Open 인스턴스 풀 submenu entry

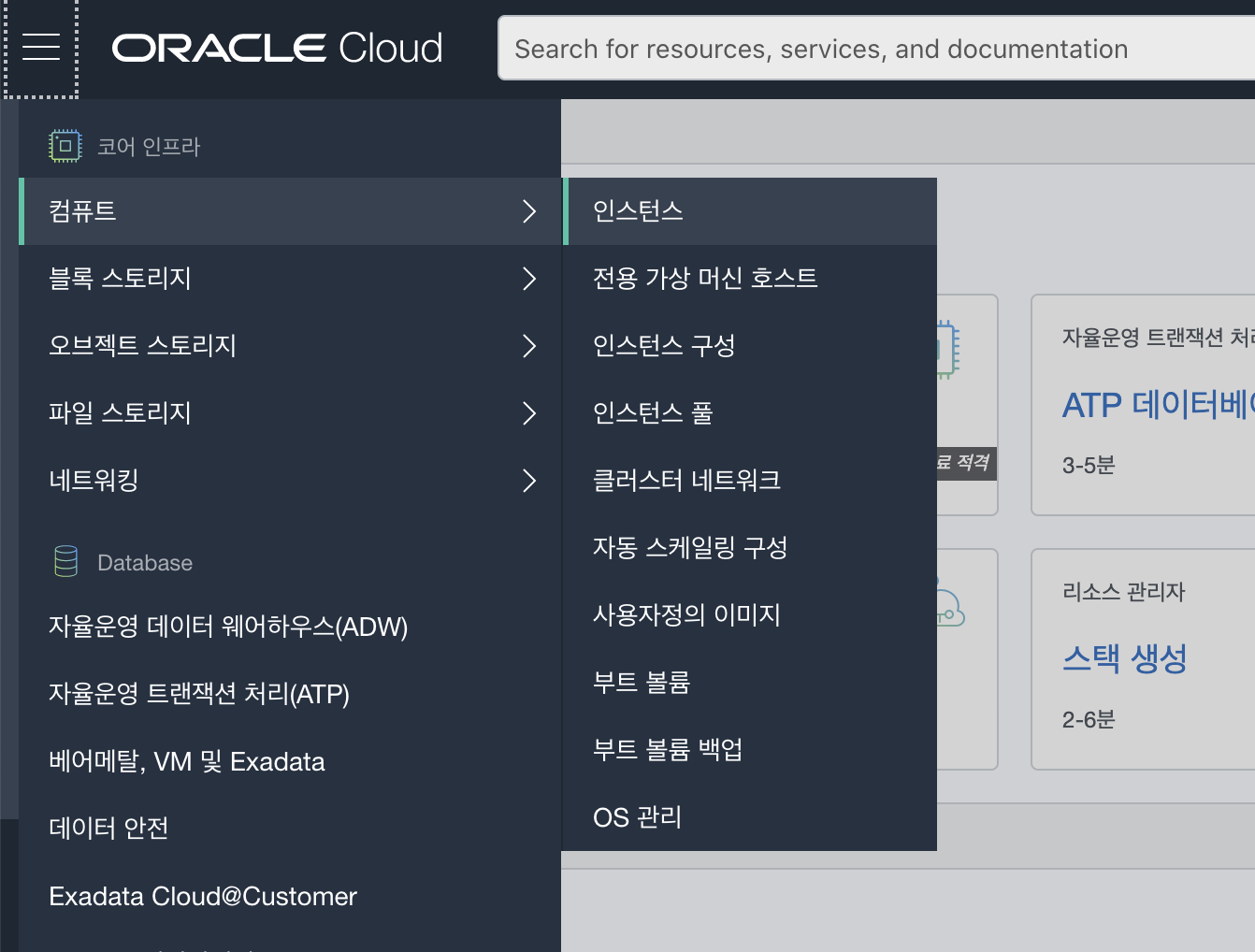pos(750,413)
